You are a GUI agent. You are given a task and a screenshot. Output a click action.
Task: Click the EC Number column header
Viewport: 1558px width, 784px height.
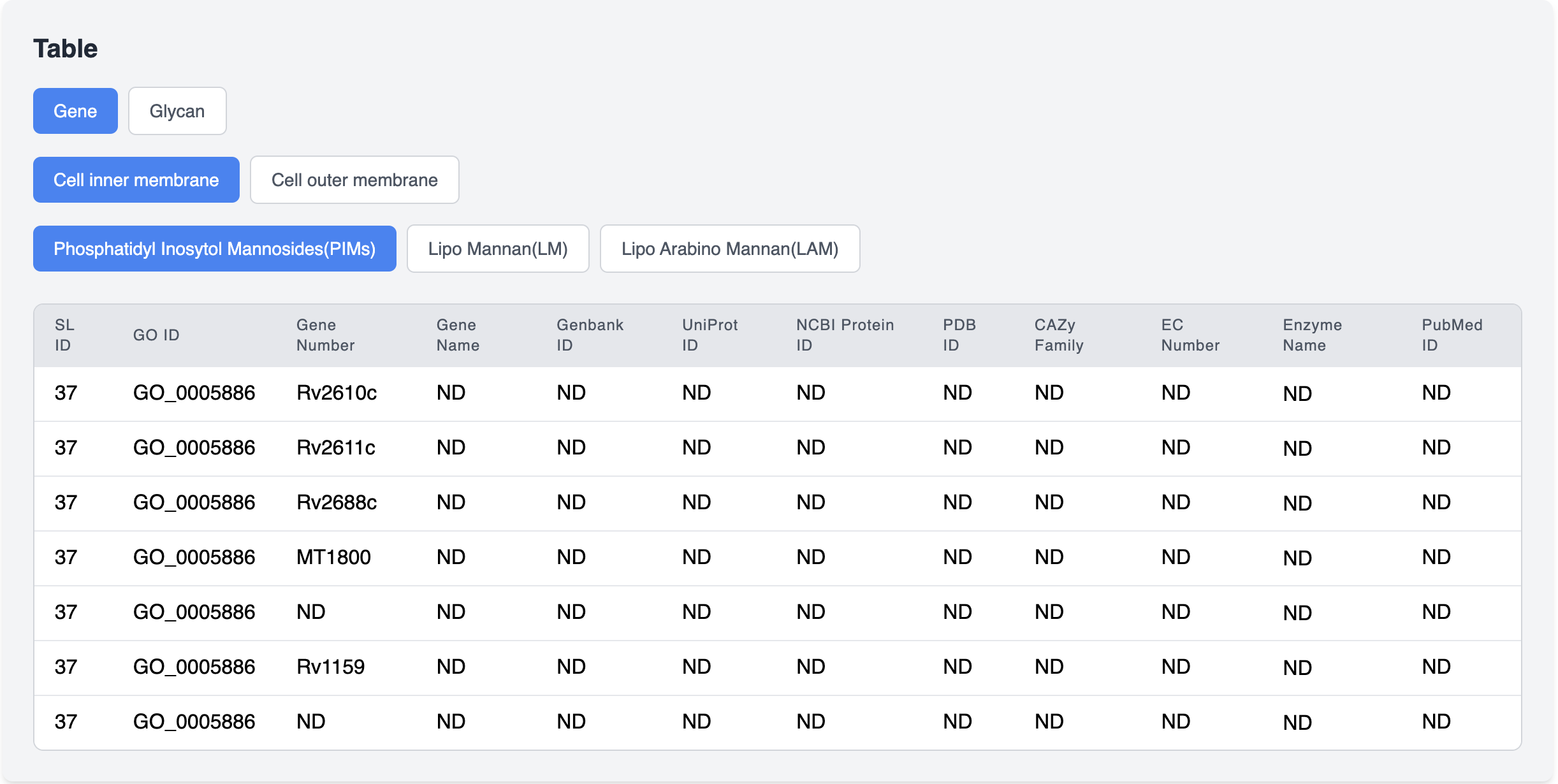[1190, 335]
